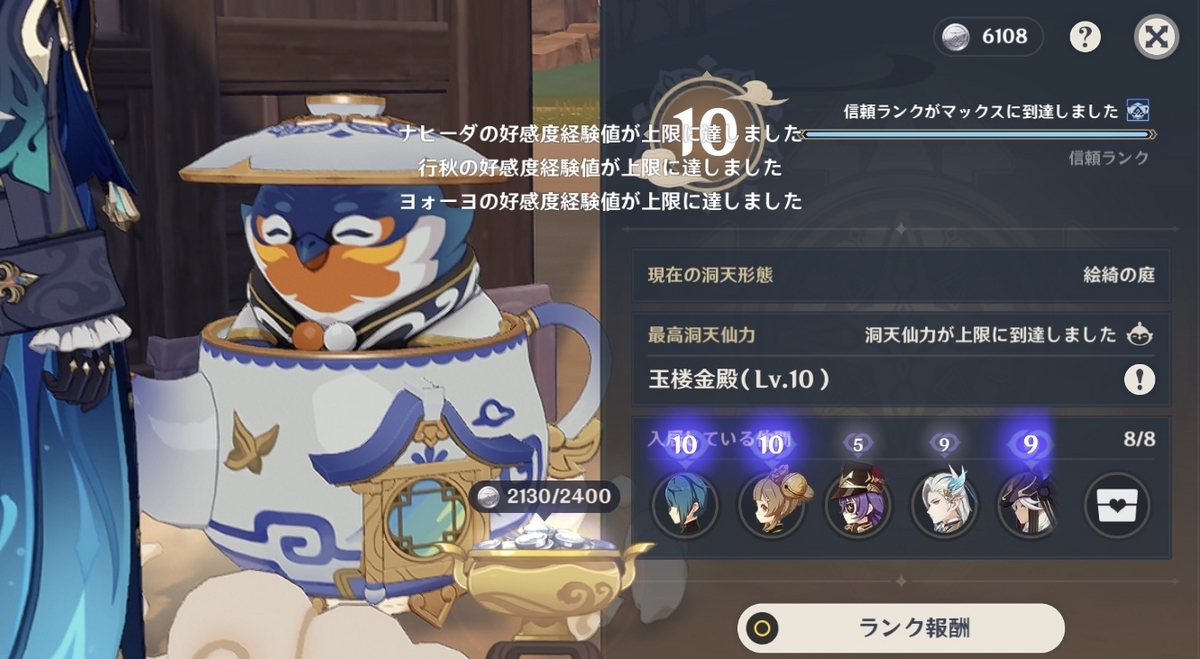This screenshot has height=659, width=1200.
Task: Click the trust rank progress bar
Action: [978, 134]
